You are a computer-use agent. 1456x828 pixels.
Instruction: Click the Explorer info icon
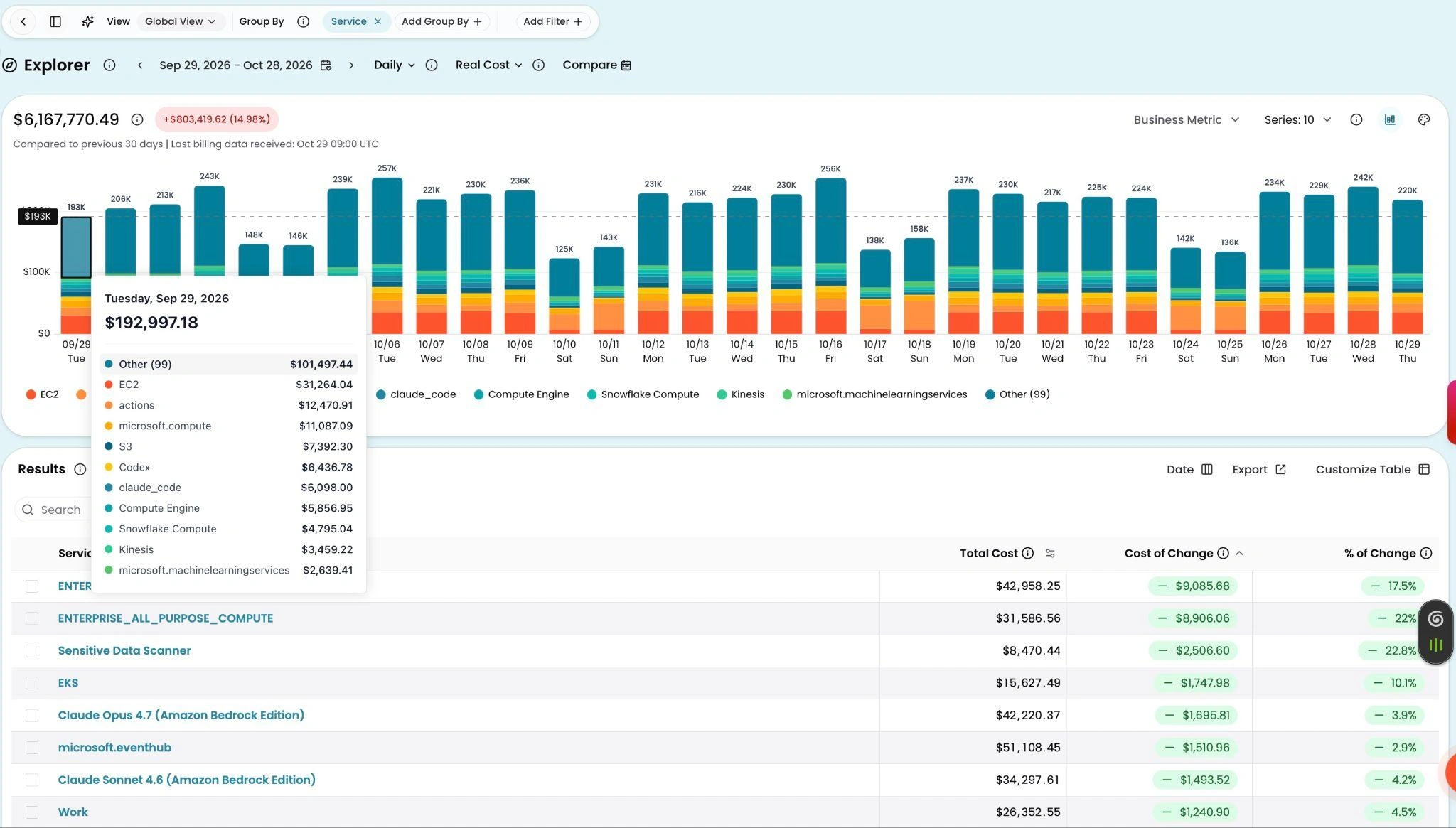point(109,65)
